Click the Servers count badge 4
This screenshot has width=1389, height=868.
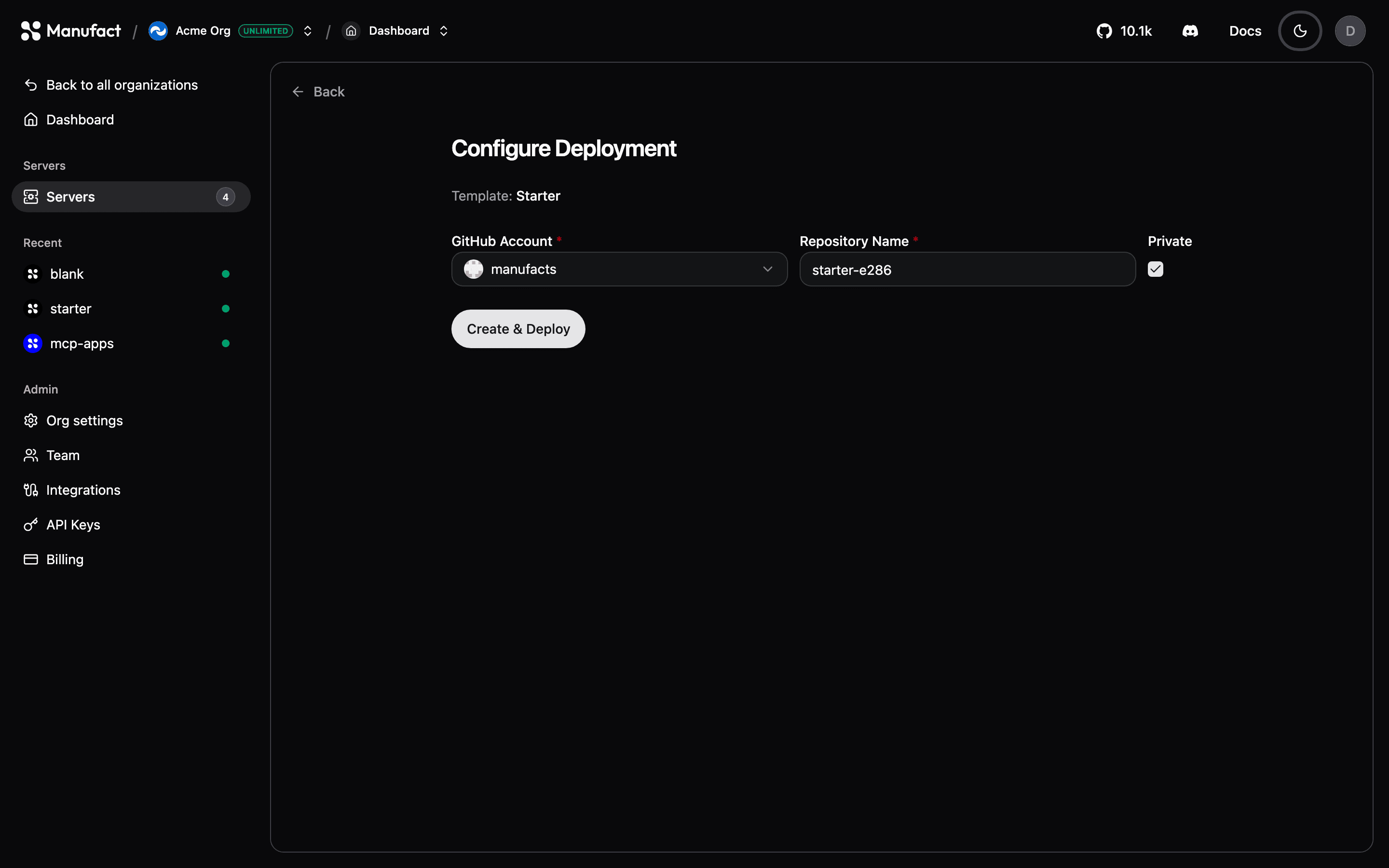(226, 197)
